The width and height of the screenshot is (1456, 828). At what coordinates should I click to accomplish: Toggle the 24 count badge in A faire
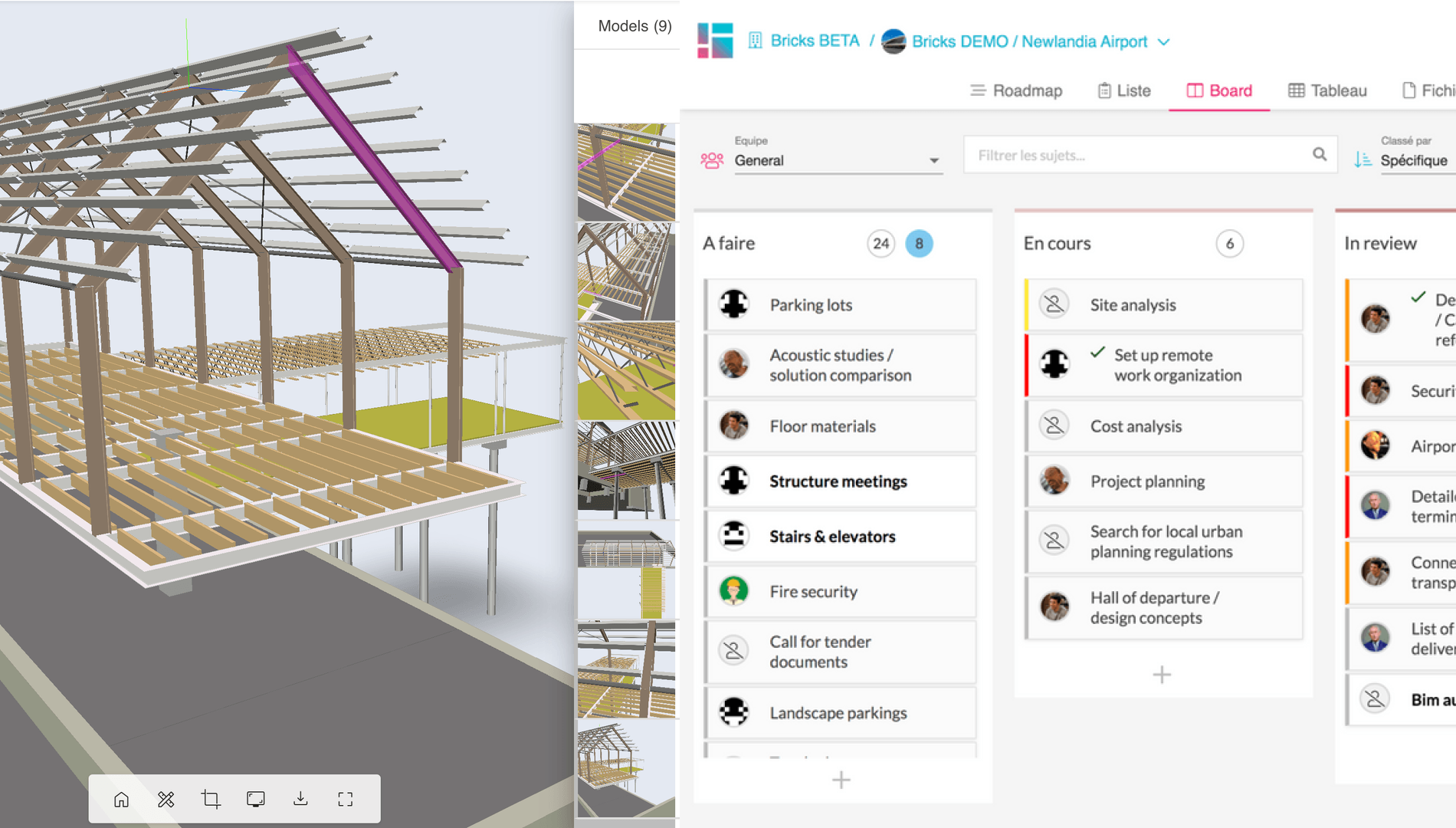(880, 244)
